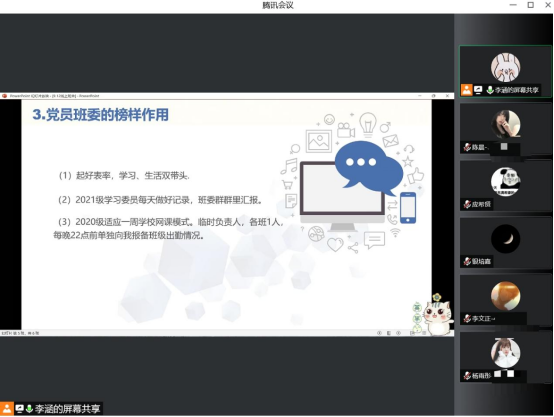This screenshot has width=554, height=417.
Task: Click the previous slide button in PowerPoint status bar
Action: click(x=379, y=333)
